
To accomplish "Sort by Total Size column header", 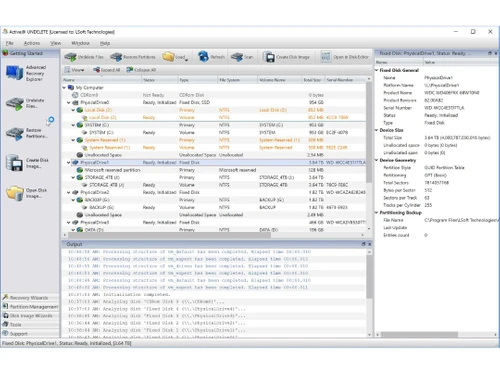I will click(x=313, y=80).
